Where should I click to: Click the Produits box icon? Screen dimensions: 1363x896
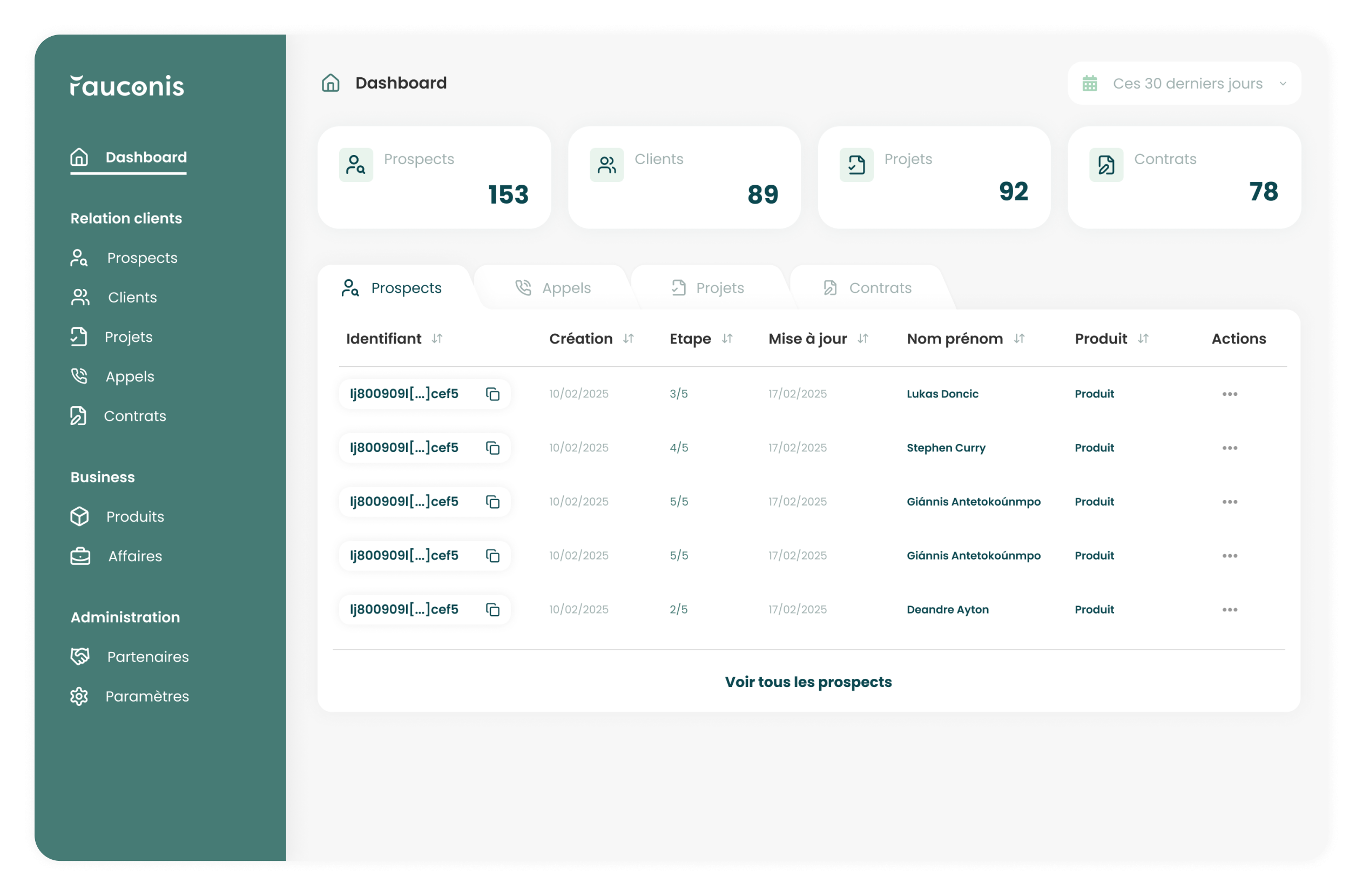pyautogui.click(x=79, y=516)
